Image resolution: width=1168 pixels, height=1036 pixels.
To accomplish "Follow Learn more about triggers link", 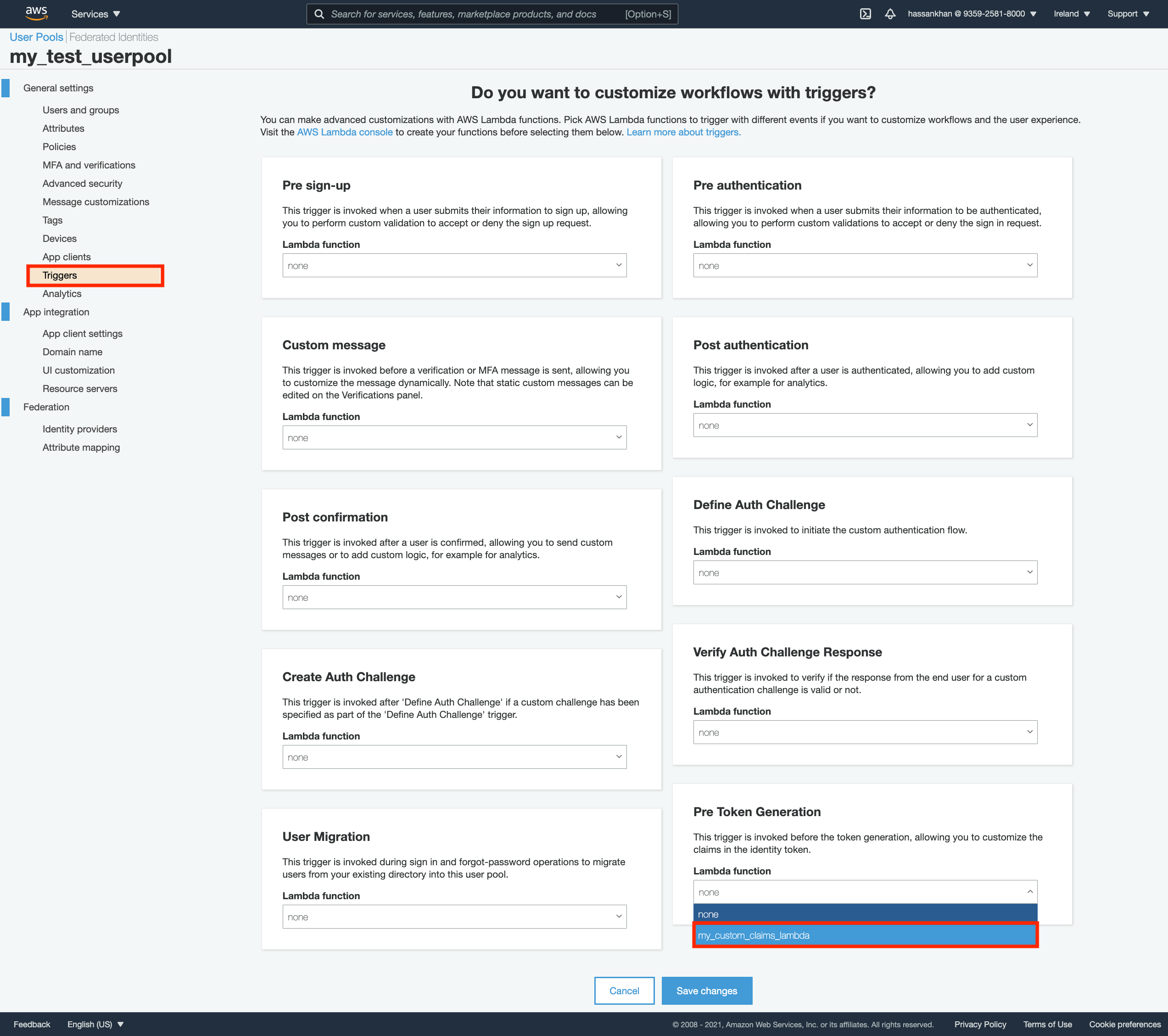I will (x=683, y=133).
